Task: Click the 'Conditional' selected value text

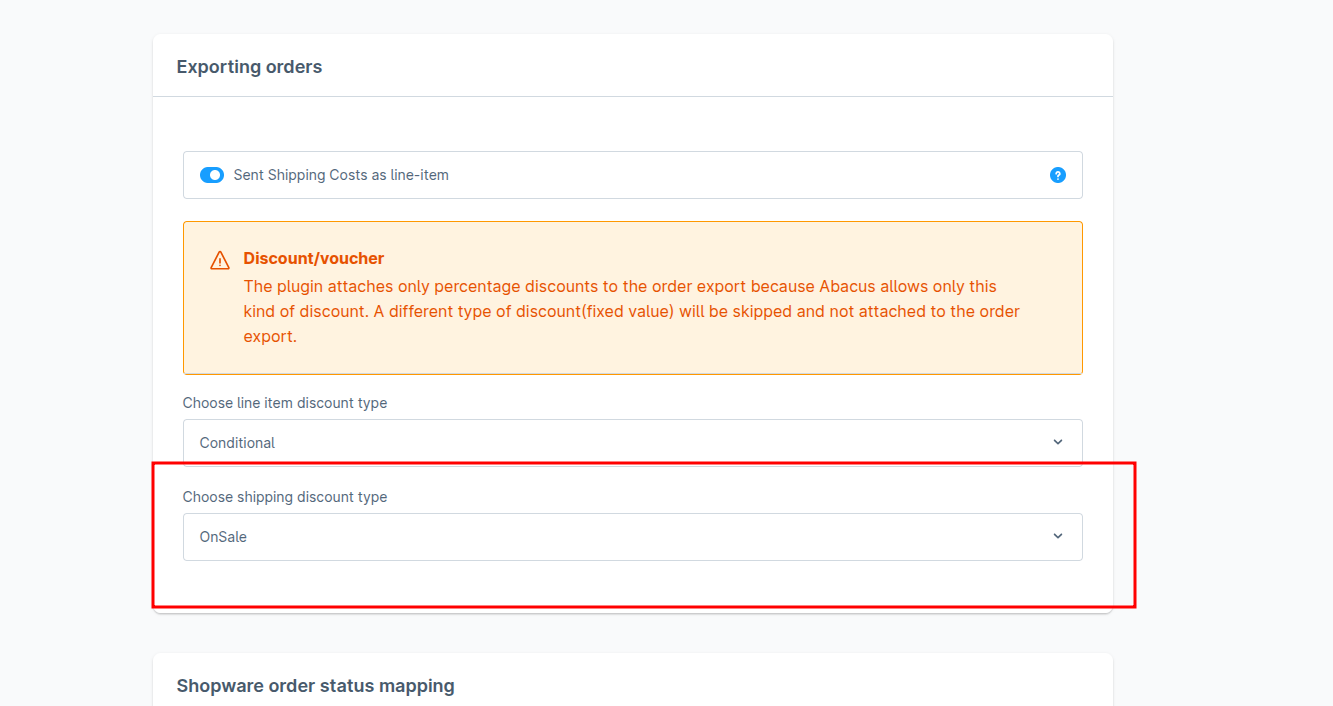Action: click(237, 443)
